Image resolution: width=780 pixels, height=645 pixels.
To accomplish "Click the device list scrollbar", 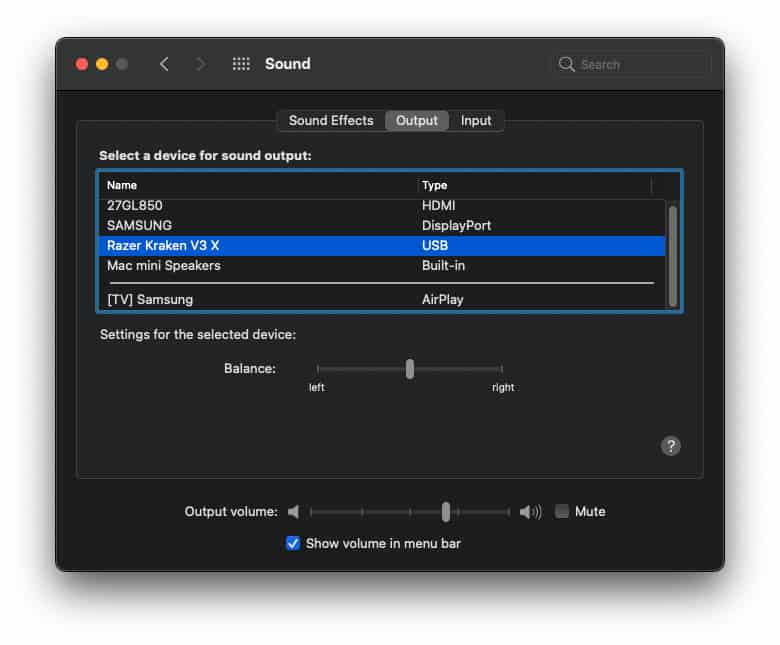I will click(x=673, y=256).
